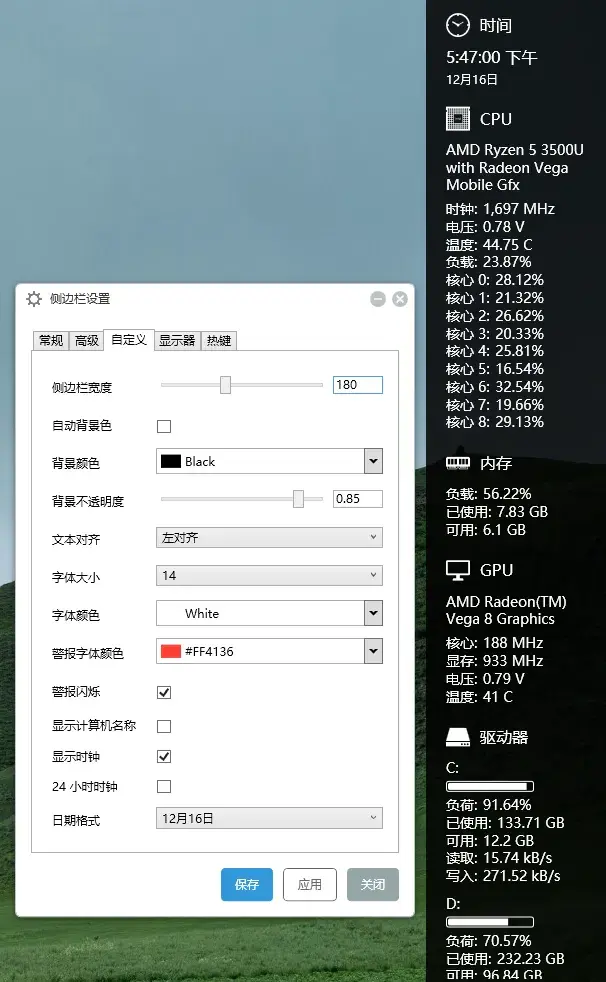Click the 核心 0: 28.12% line

(x=495, y=280)
